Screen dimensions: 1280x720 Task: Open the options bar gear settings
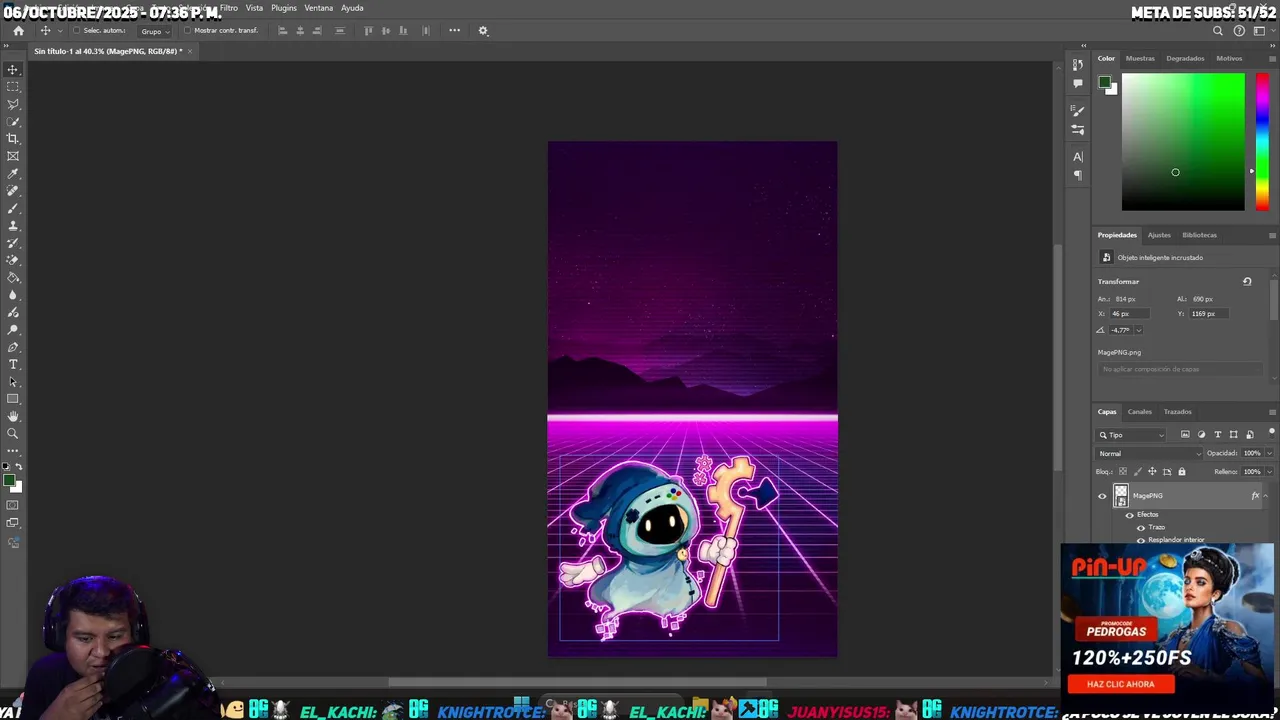point(483,30)
